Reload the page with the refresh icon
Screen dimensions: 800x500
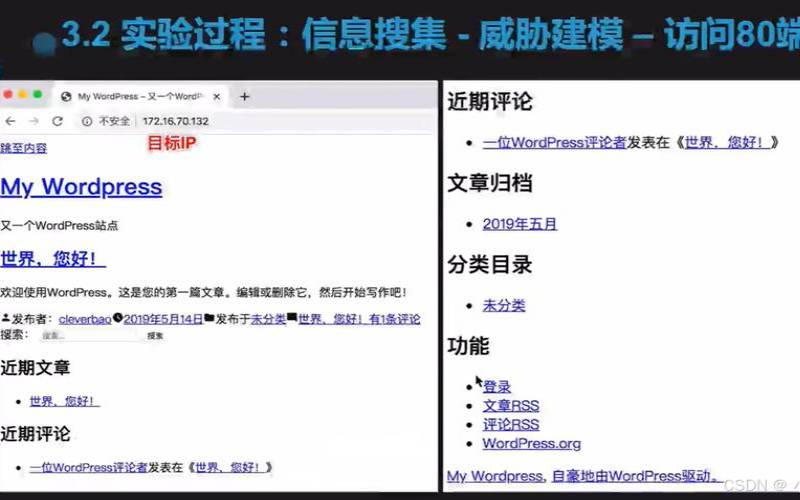58,121
